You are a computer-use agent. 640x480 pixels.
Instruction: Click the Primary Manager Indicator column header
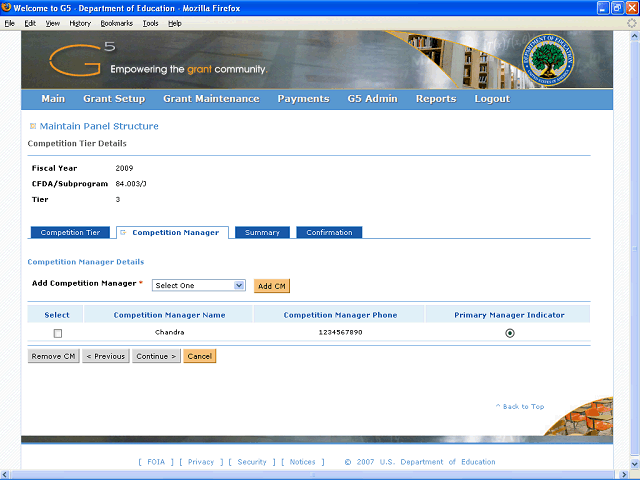[x=509, y=315]
